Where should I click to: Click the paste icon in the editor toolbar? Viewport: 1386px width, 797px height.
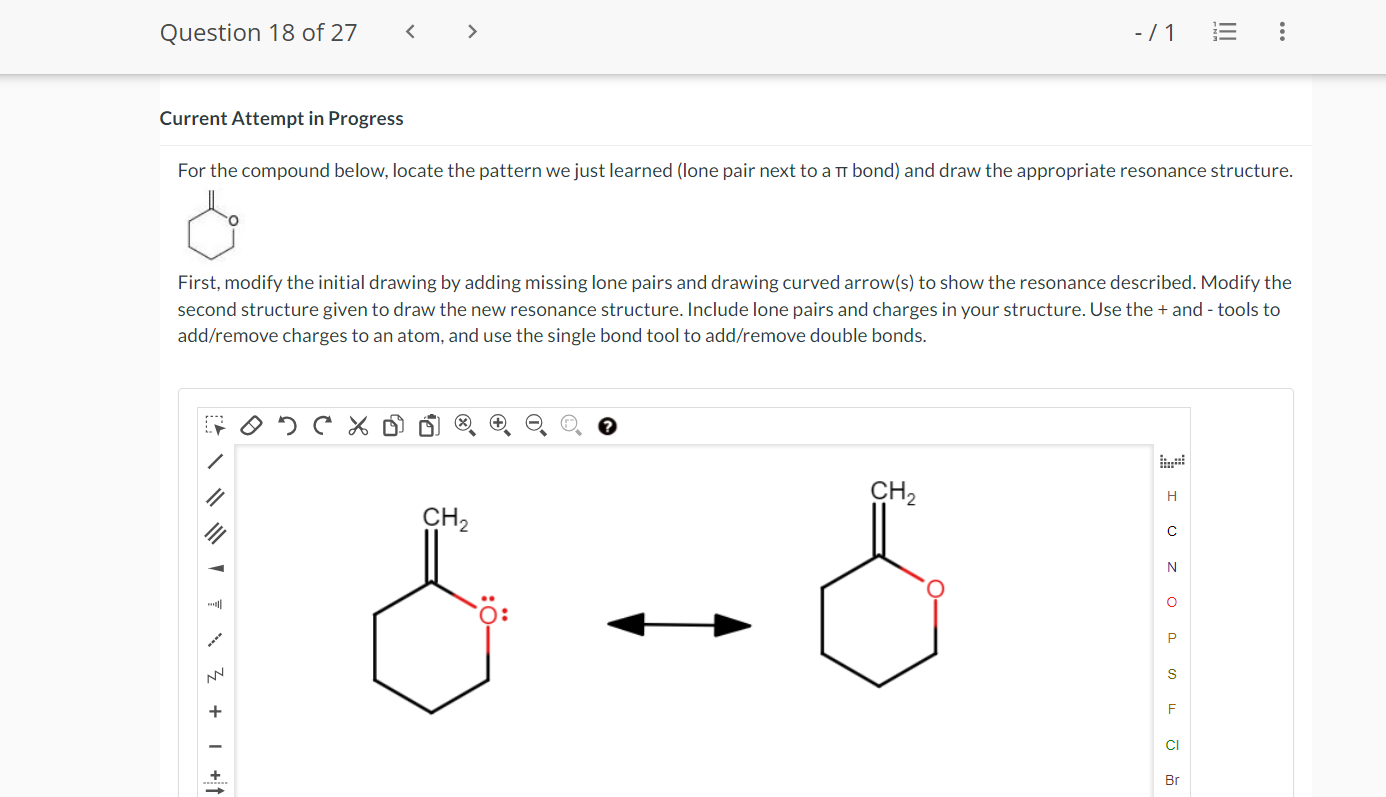428,425
